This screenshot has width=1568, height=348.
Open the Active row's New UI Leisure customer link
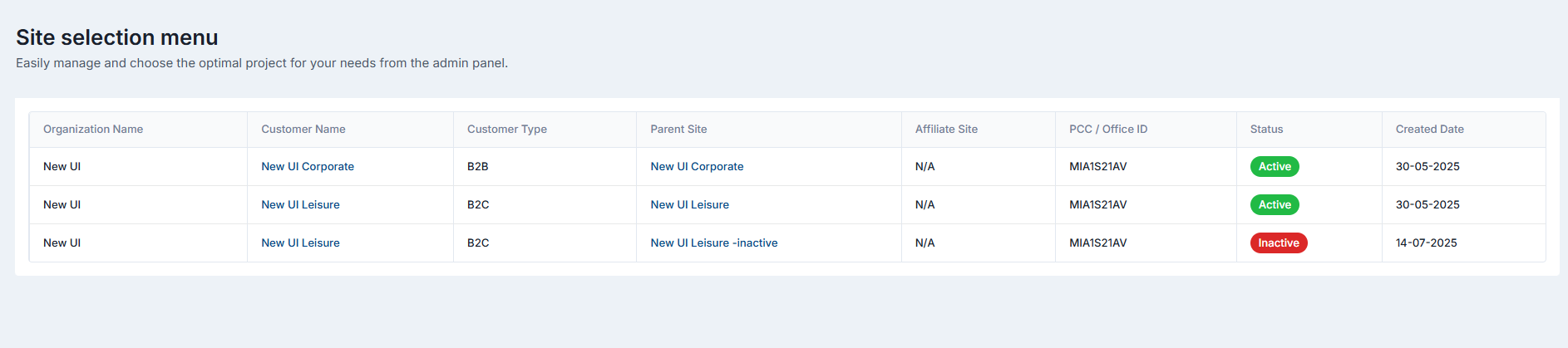pos(300,205)
